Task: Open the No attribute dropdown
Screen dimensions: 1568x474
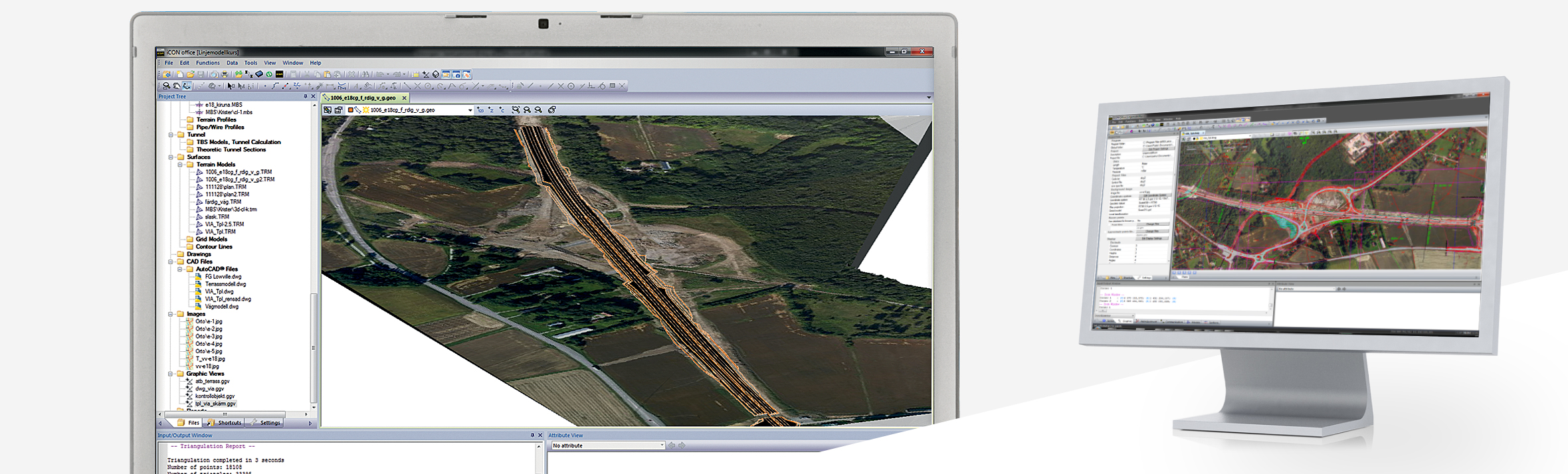Action: pos(662,445)
